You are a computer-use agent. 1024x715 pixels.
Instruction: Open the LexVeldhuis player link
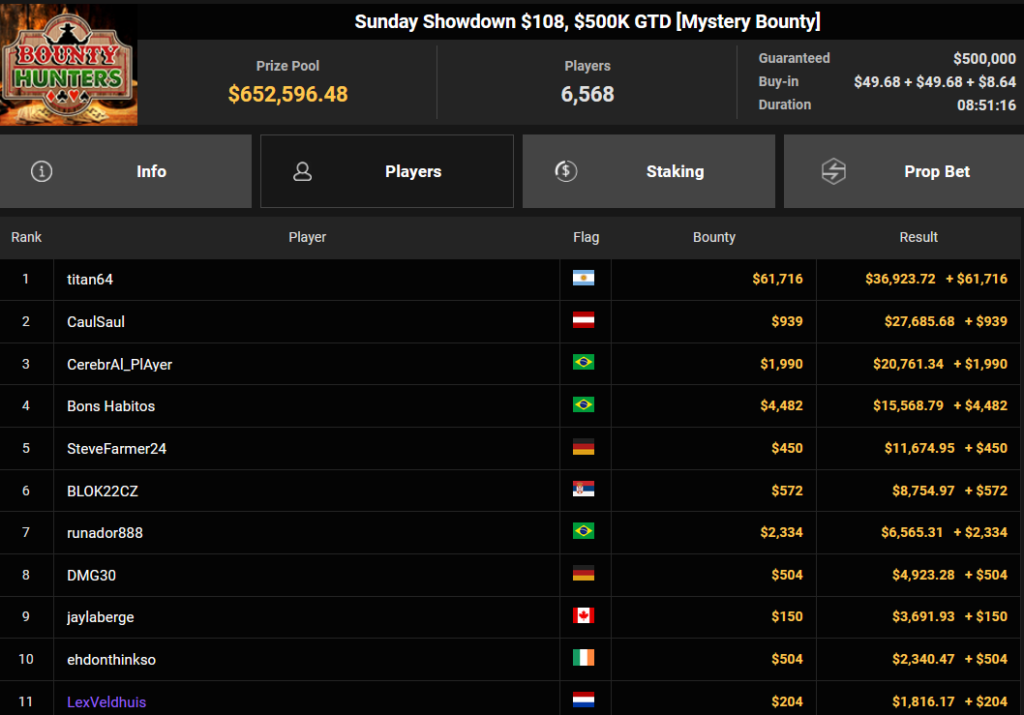[x=106, y=702]
